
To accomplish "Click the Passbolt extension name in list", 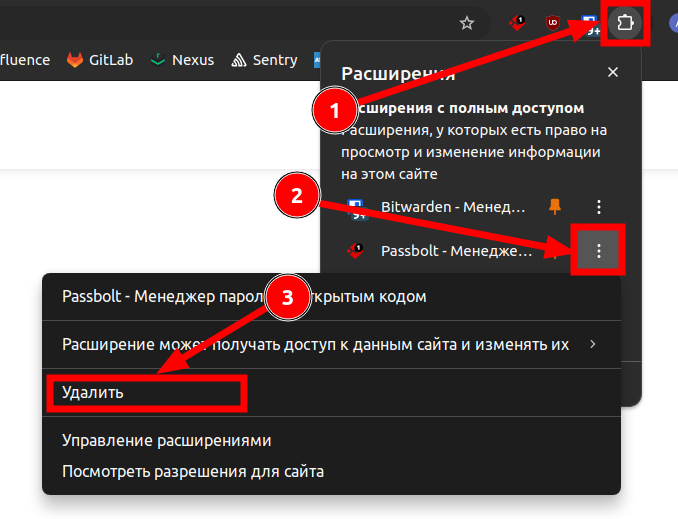I will tap(456, 251).
